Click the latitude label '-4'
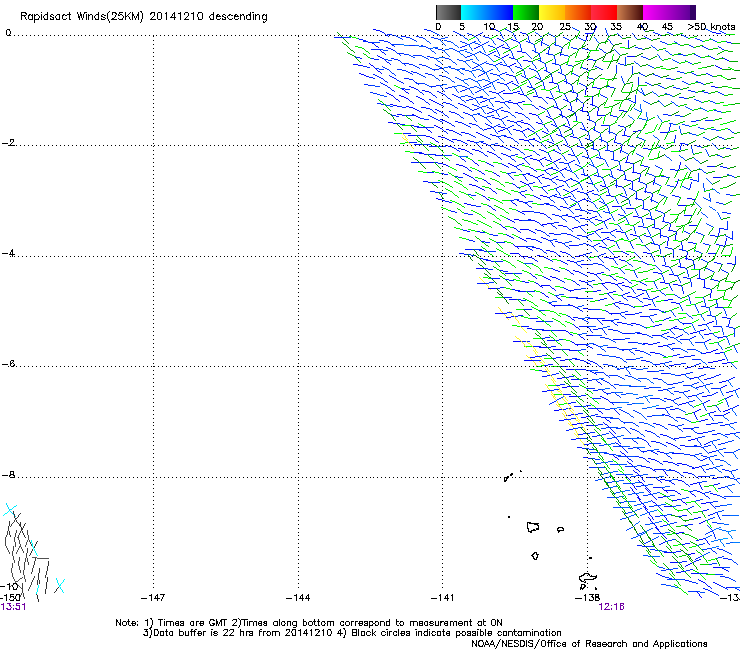This screenshot has height=650, width=740. 8,253
